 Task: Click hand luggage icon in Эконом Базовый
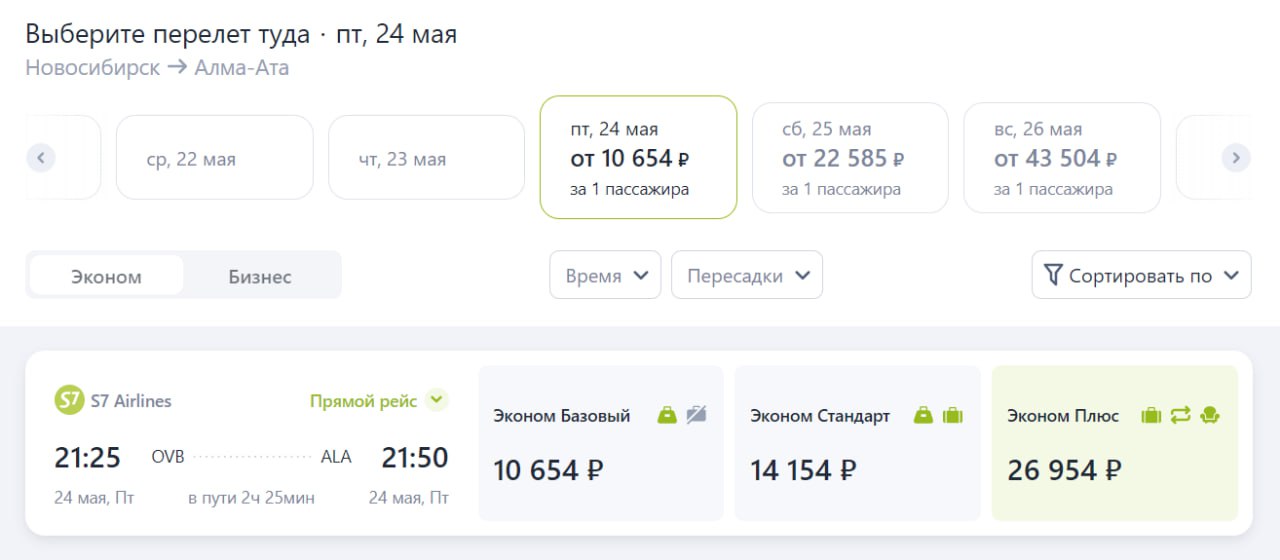point(667,415)
